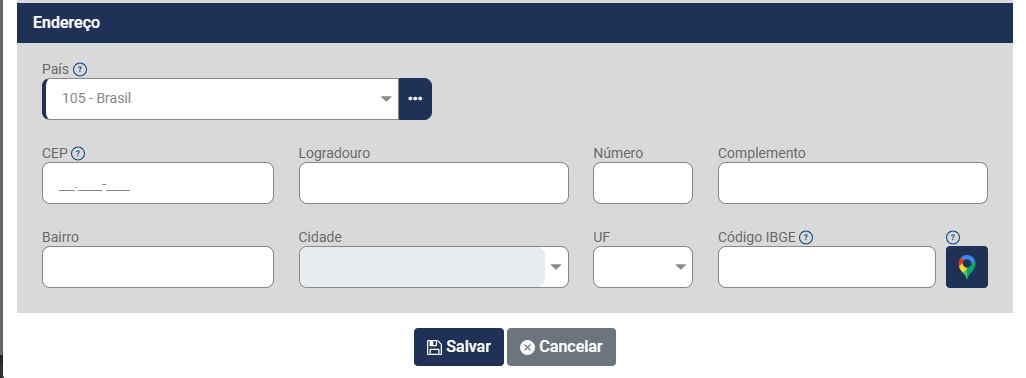Screen dimensions: 1026x378
Task: Click the X circle icon on Cancelar
Action: (527, 347)
